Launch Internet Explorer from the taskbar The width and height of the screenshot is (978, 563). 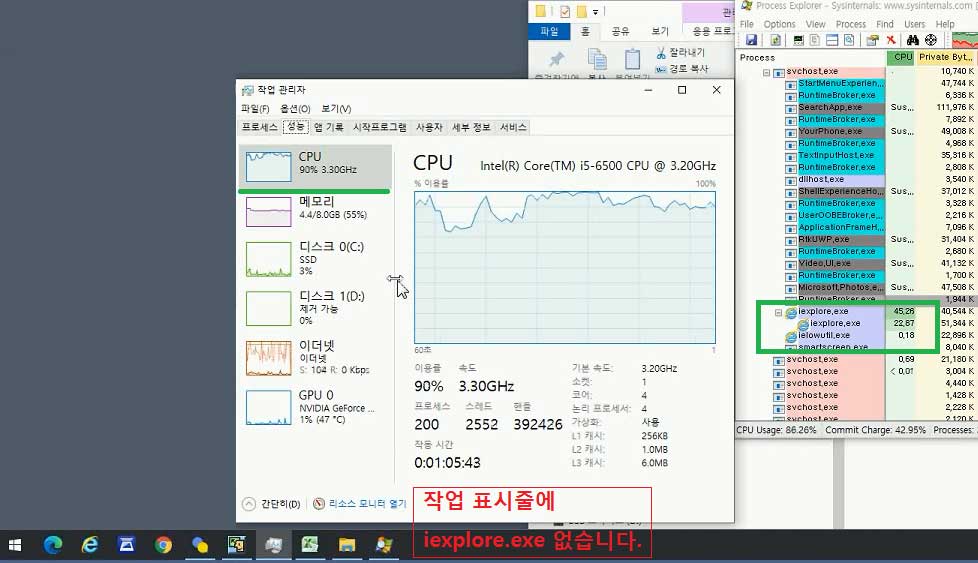[x=90, y=546]
